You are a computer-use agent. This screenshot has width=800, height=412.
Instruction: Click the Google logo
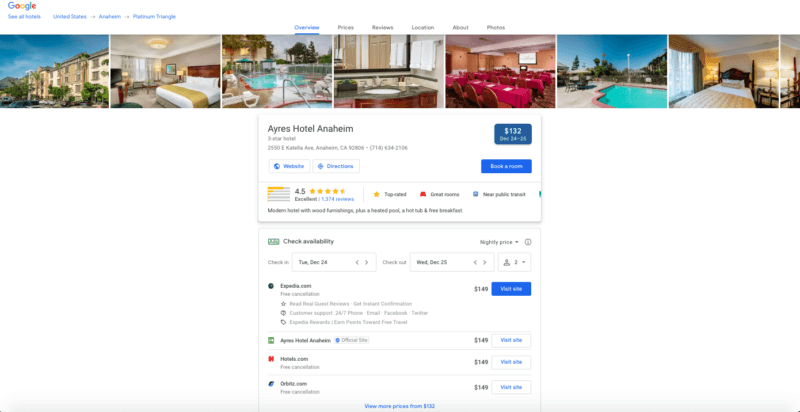tap(22, 6)
